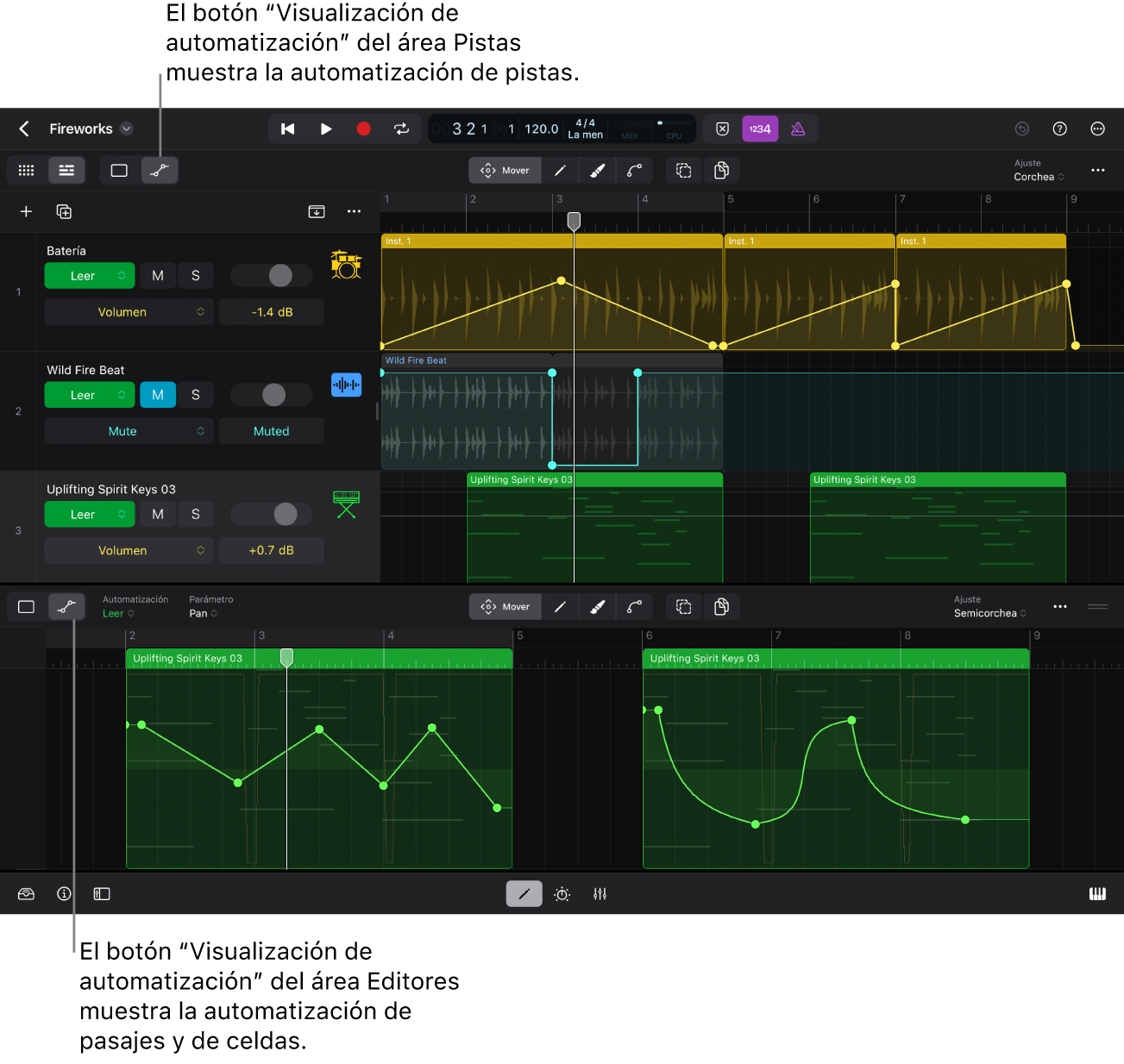This screenshot has height=1064, width=1124.
Task: Change the 4/4 time signature
Action: (x=586, y=123)
